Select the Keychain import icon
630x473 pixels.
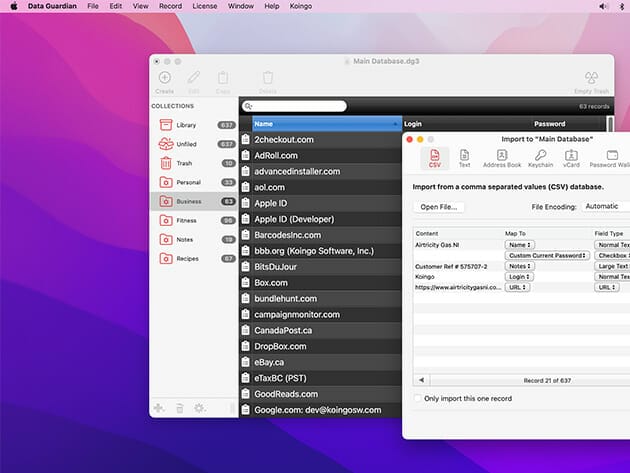[x=540, y=156]
